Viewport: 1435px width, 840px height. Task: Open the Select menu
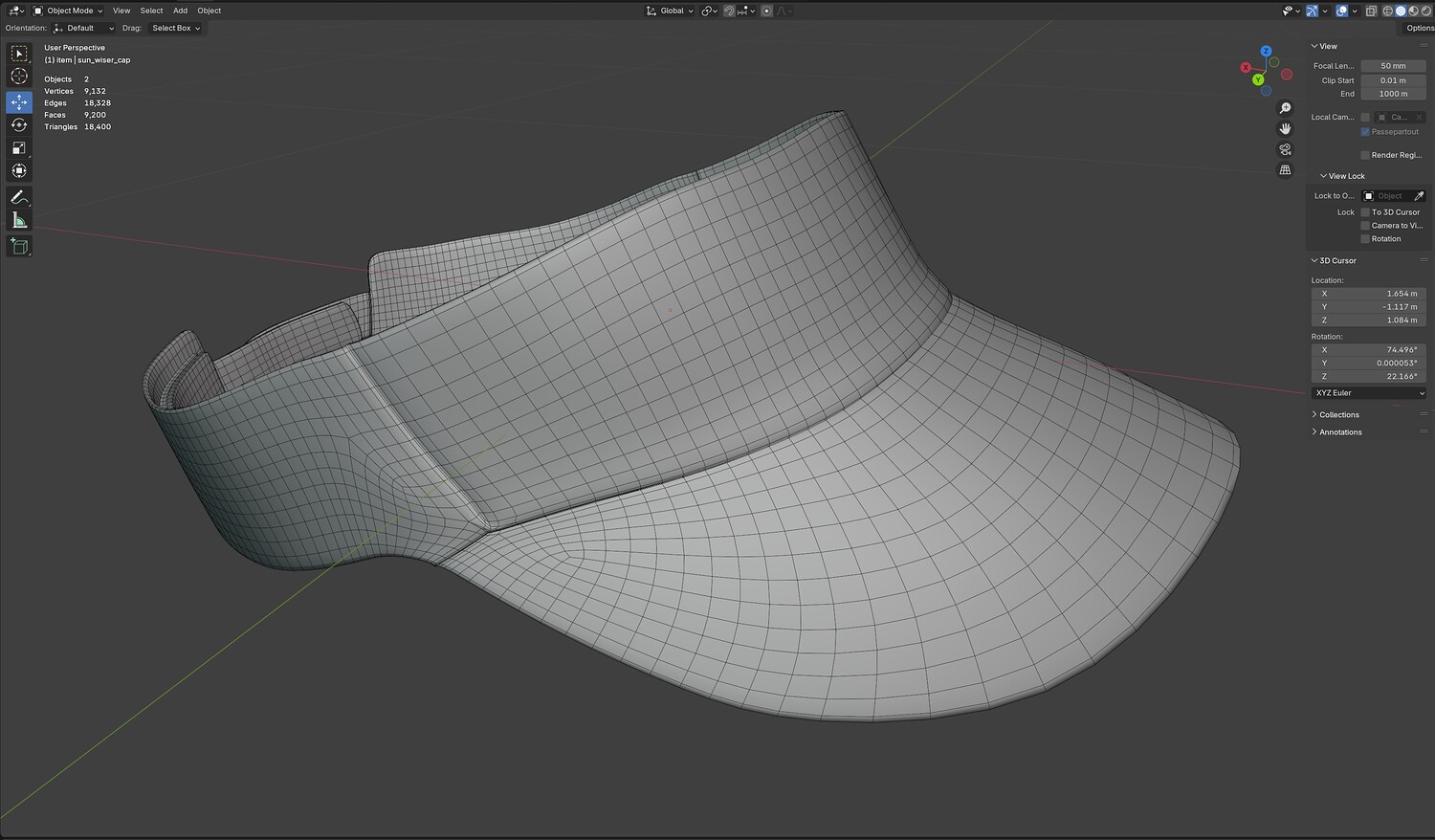[x=151, y=11]
